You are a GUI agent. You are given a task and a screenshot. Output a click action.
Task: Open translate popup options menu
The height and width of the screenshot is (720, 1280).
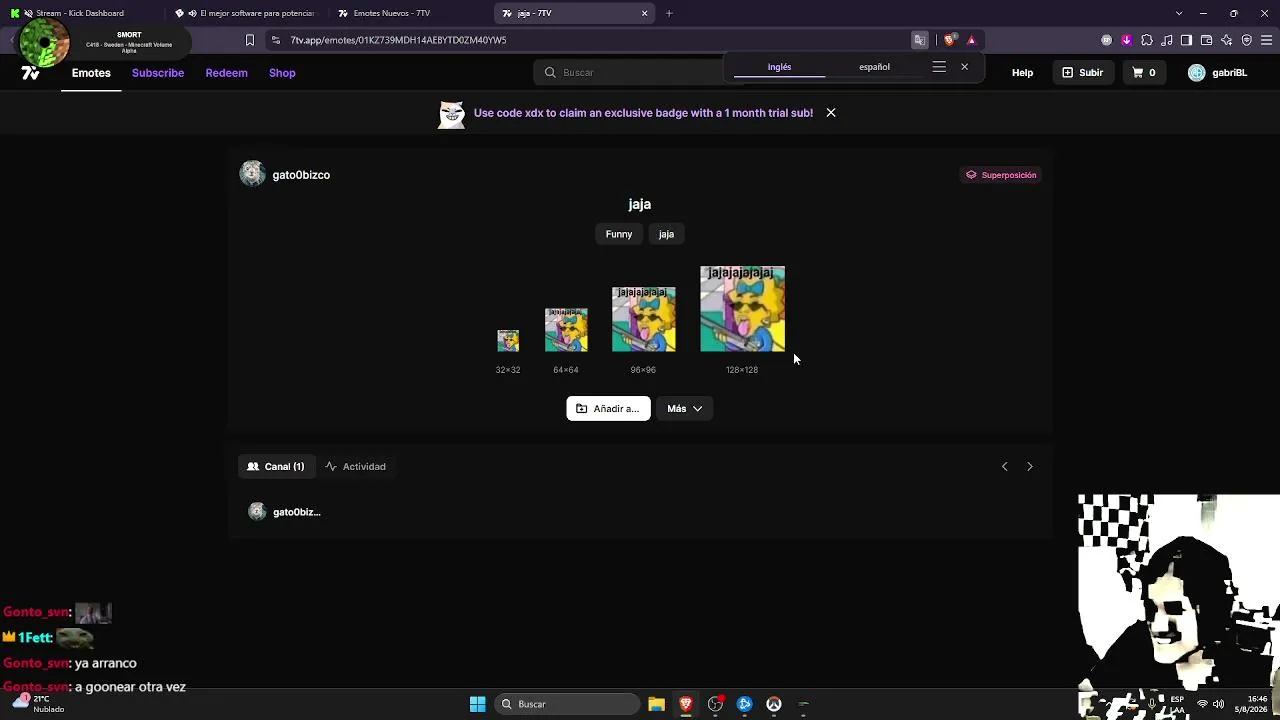[x=939, y=67]
